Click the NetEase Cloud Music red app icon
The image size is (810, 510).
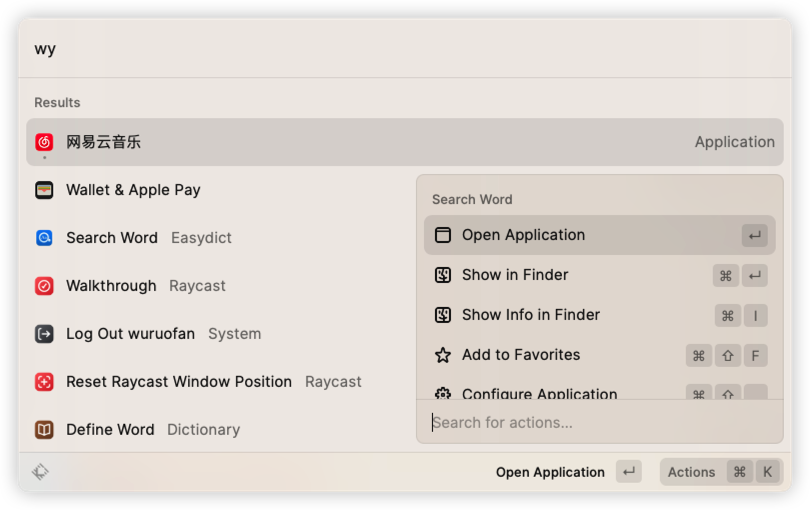(x=44, y=142)
